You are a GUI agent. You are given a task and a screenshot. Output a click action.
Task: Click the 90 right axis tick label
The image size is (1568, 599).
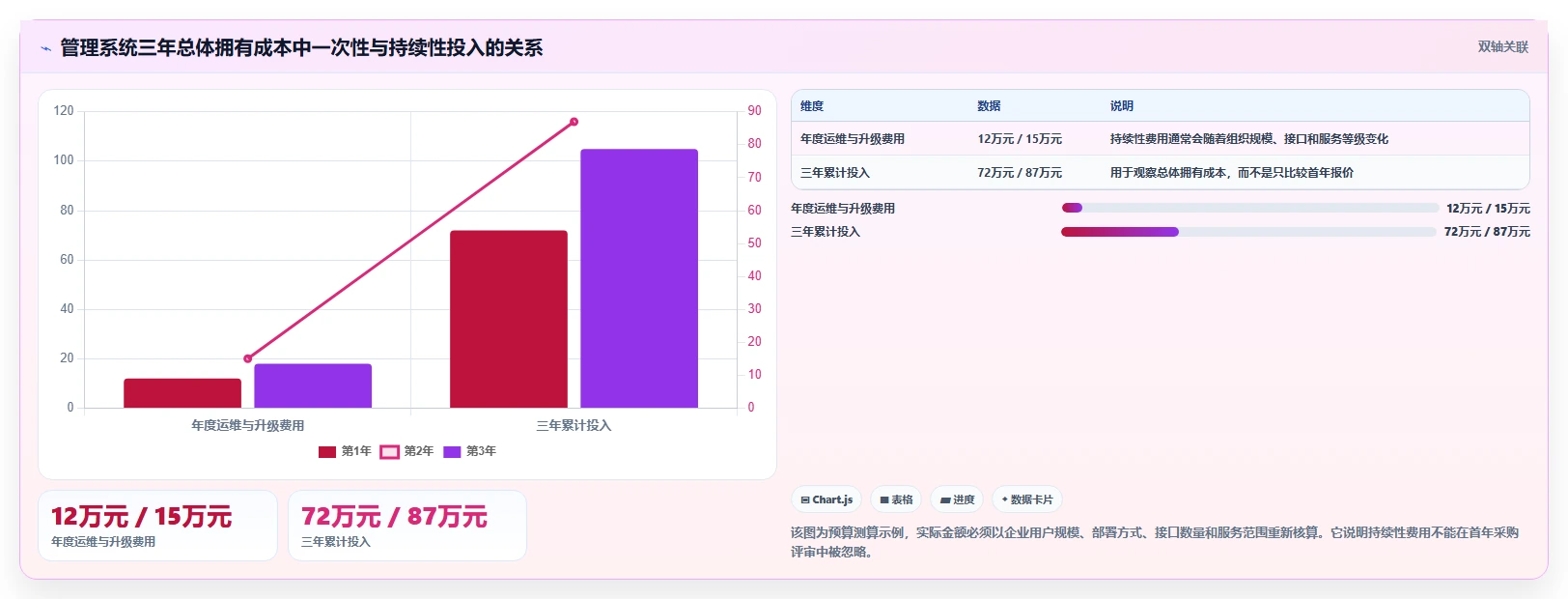point(754,111)
